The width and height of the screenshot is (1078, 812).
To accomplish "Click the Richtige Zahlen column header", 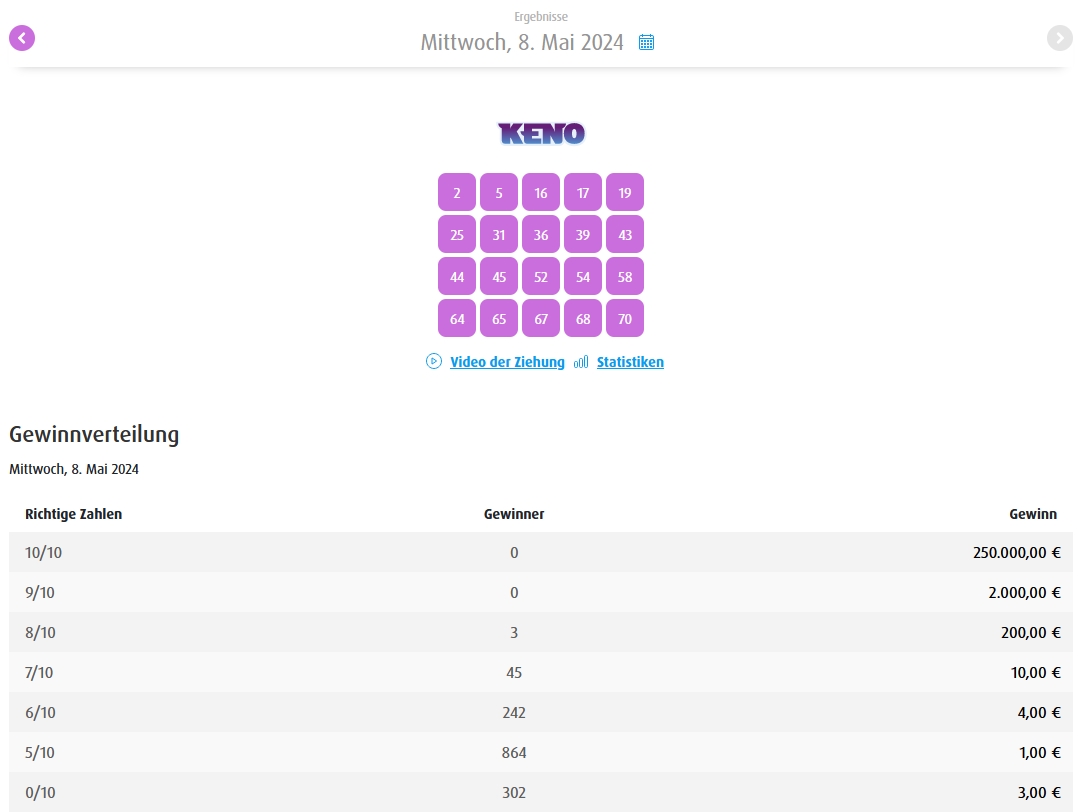I will click(x=74, y=514).
